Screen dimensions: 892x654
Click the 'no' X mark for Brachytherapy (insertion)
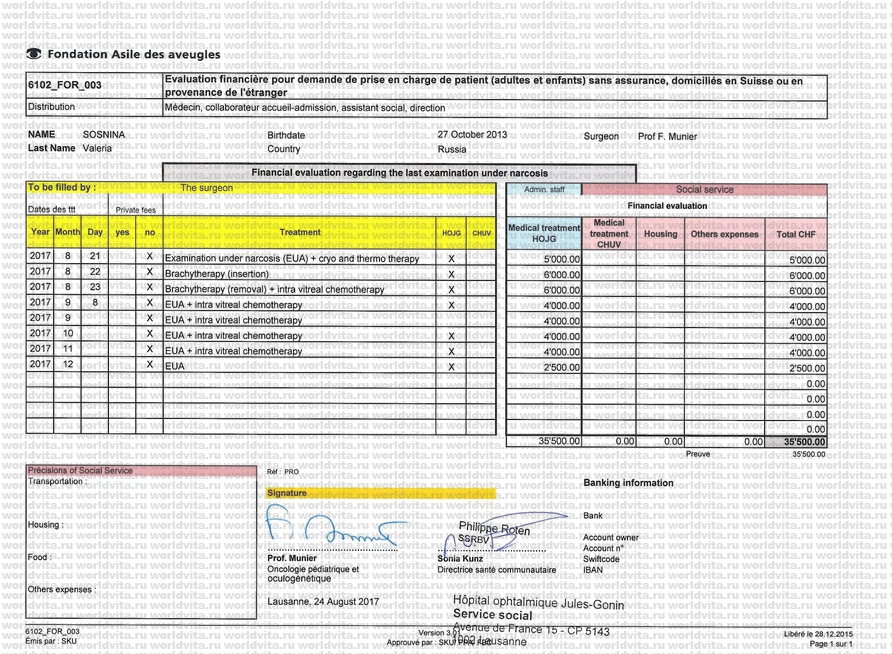pos(150,272)
